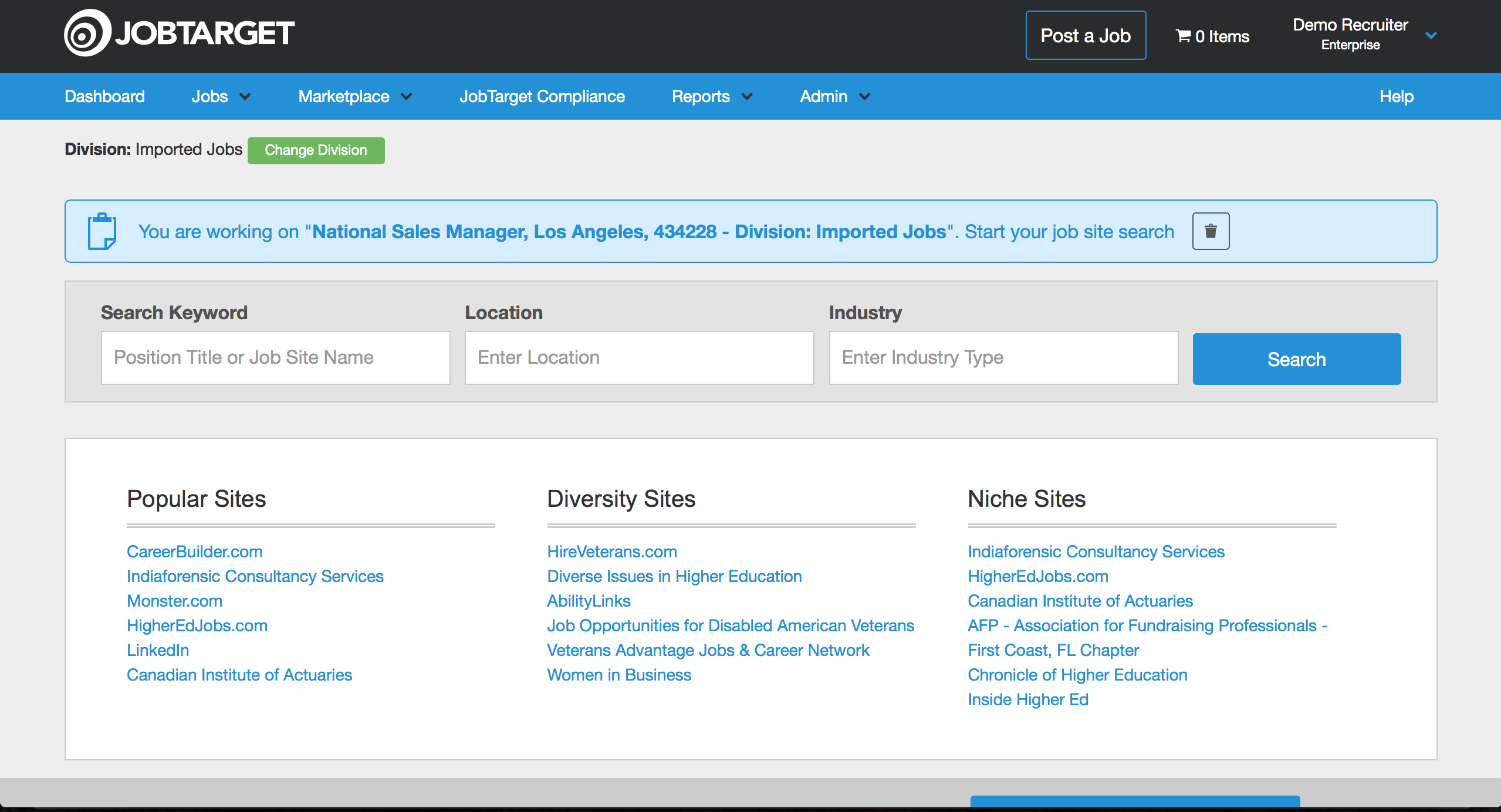Click the Help link

pos(1396,96)
